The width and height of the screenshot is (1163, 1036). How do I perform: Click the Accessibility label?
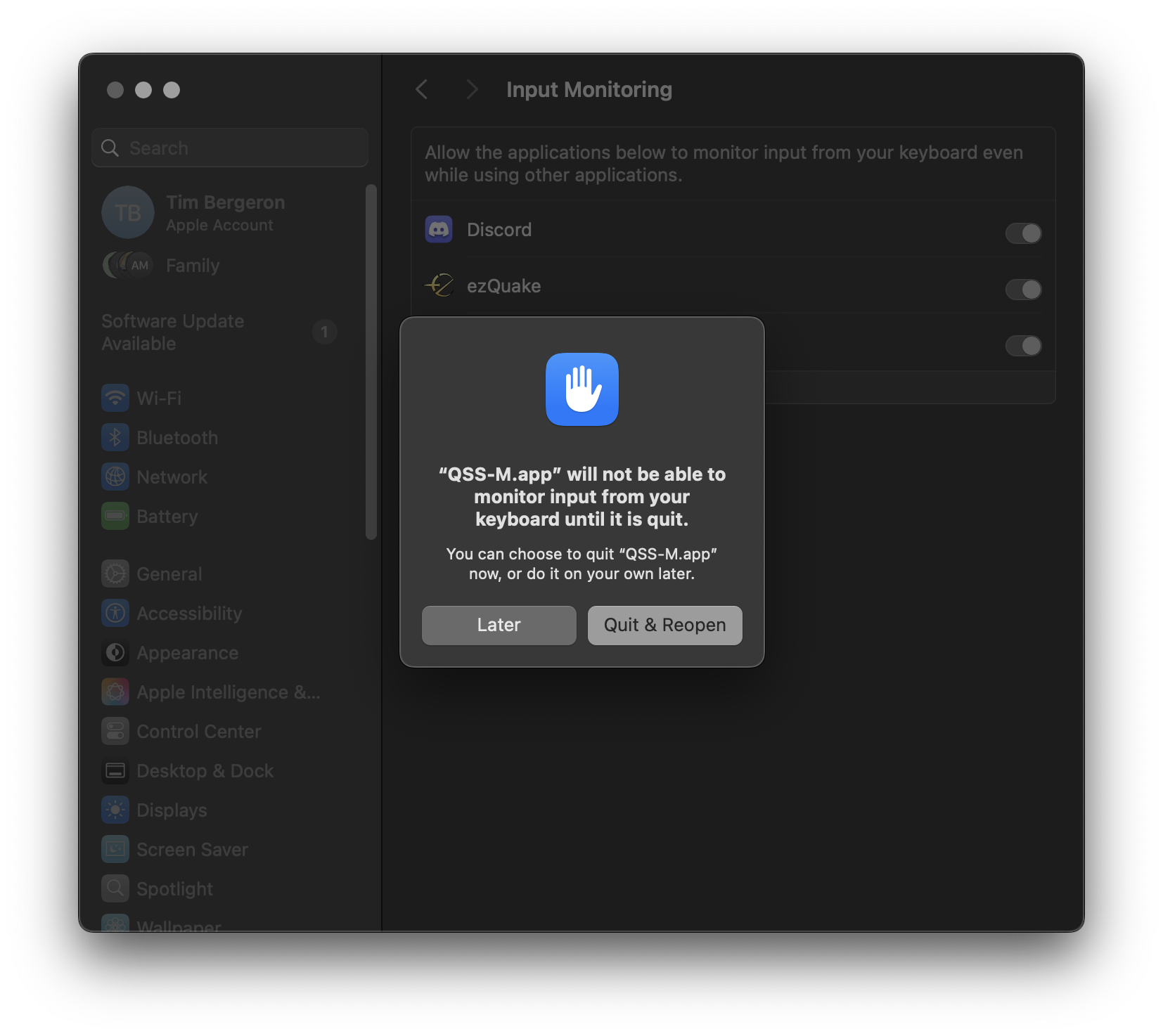pos(189,614)
